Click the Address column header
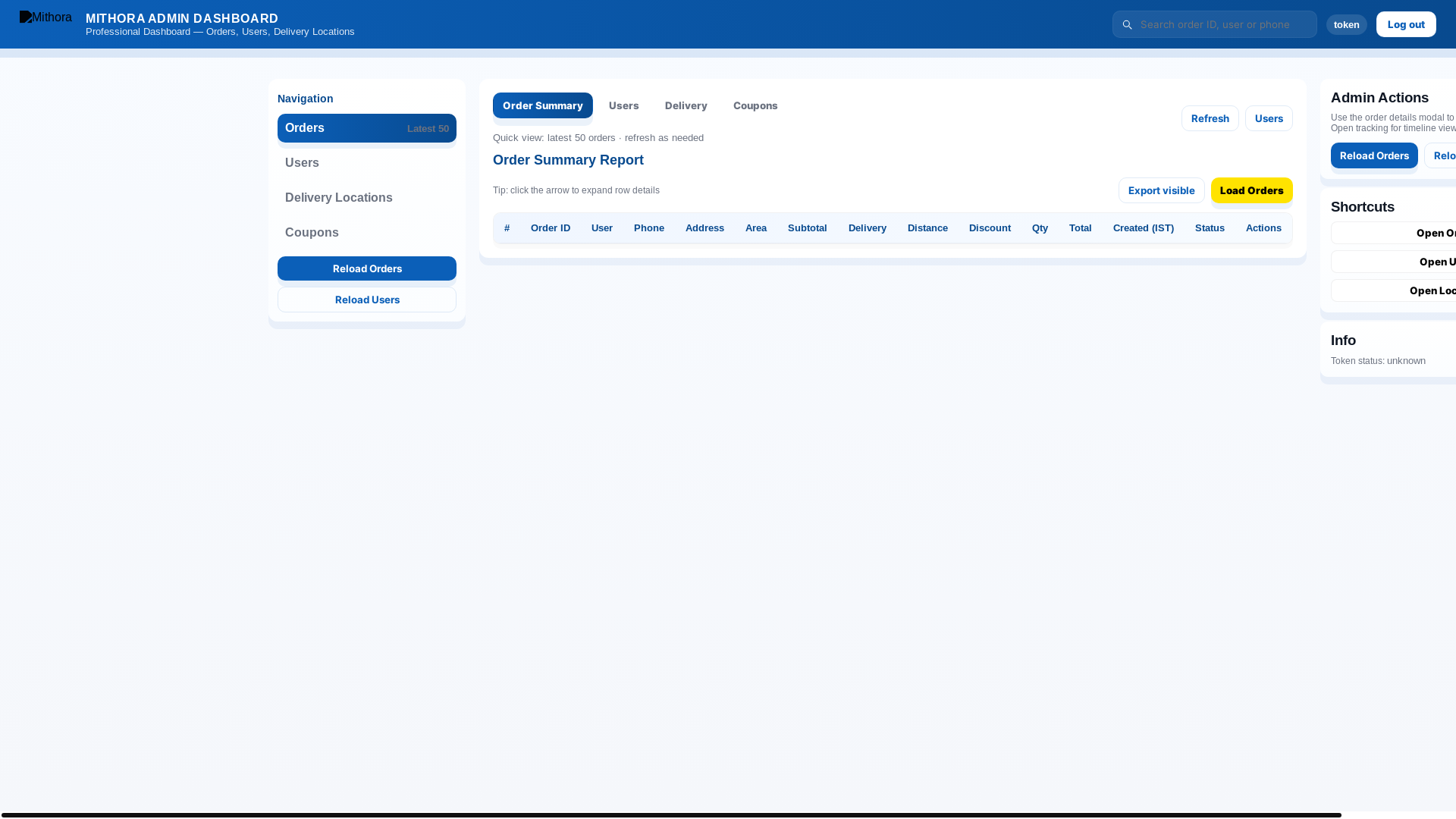 click(x=704, y=228)
